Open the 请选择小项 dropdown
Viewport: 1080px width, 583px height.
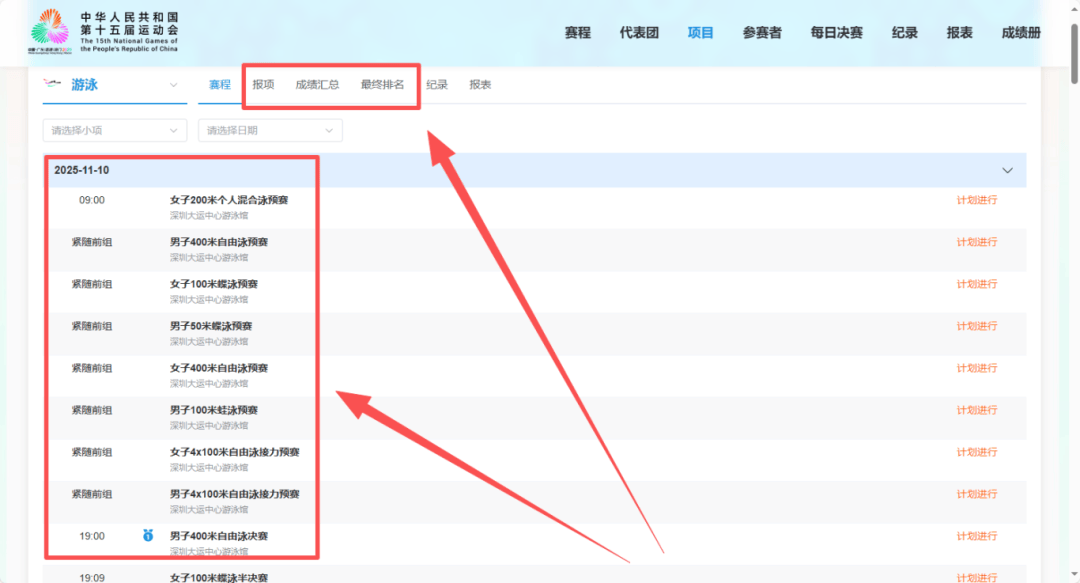(x=113, y=130)
